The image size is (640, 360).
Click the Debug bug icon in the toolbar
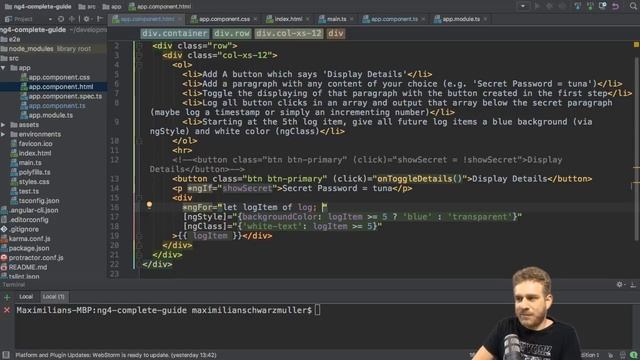pyautogui.click(x=549, y=6)
